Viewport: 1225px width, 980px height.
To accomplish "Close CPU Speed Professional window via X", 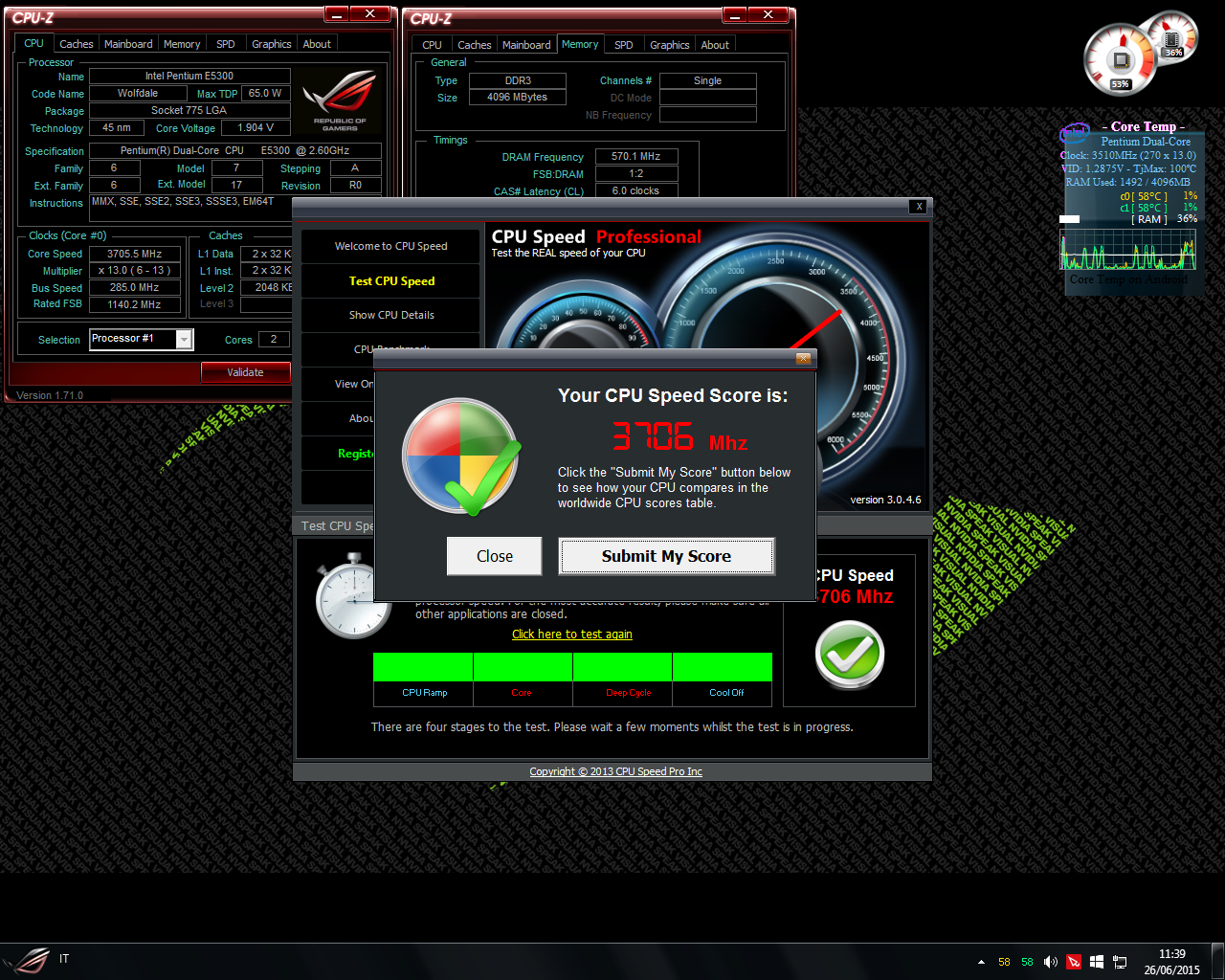I will 919,207.
